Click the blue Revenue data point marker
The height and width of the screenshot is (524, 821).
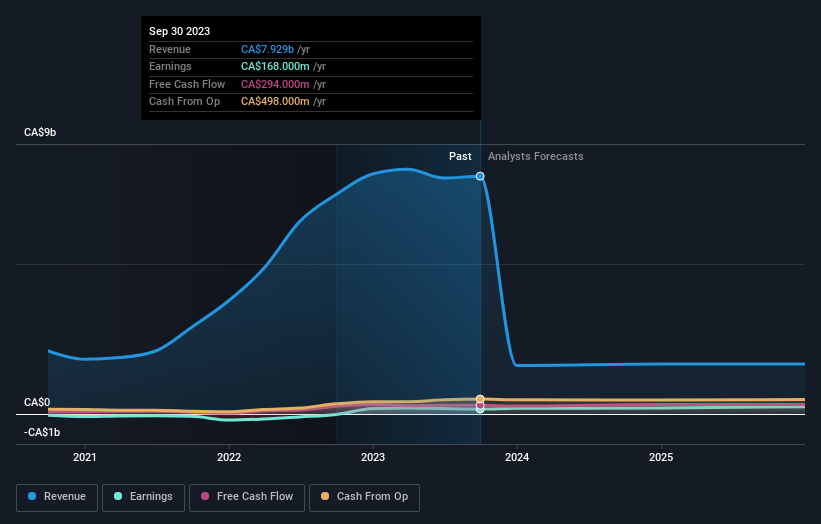coord(480,176)
